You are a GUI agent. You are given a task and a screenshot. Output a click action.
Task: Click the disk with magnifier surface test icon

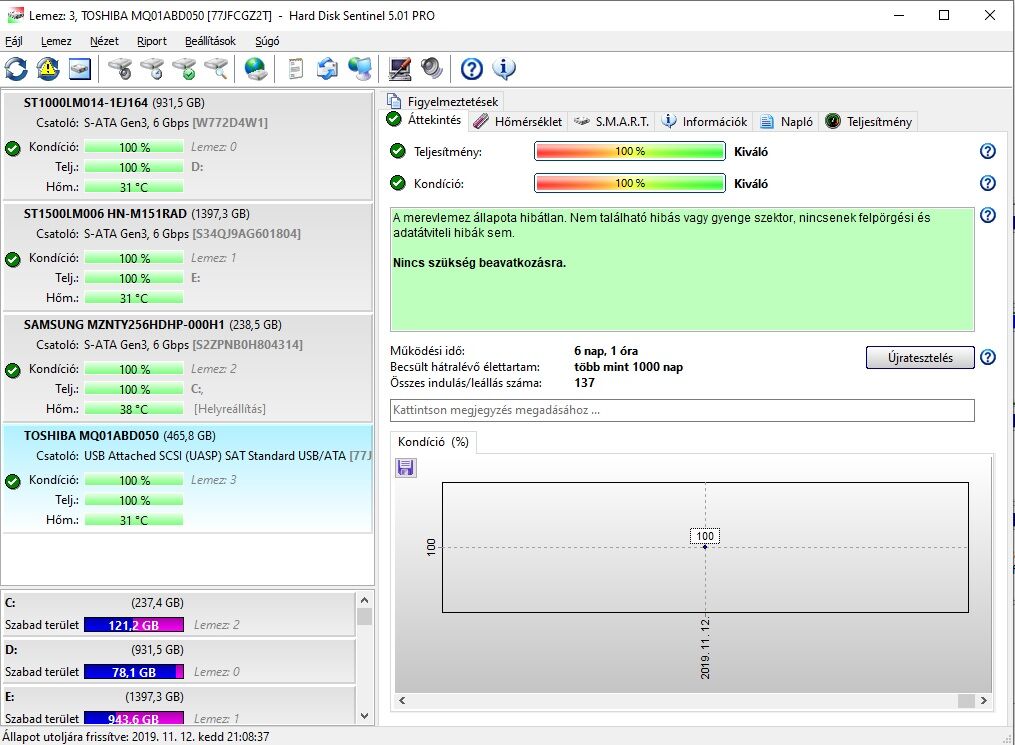point(217,69)
